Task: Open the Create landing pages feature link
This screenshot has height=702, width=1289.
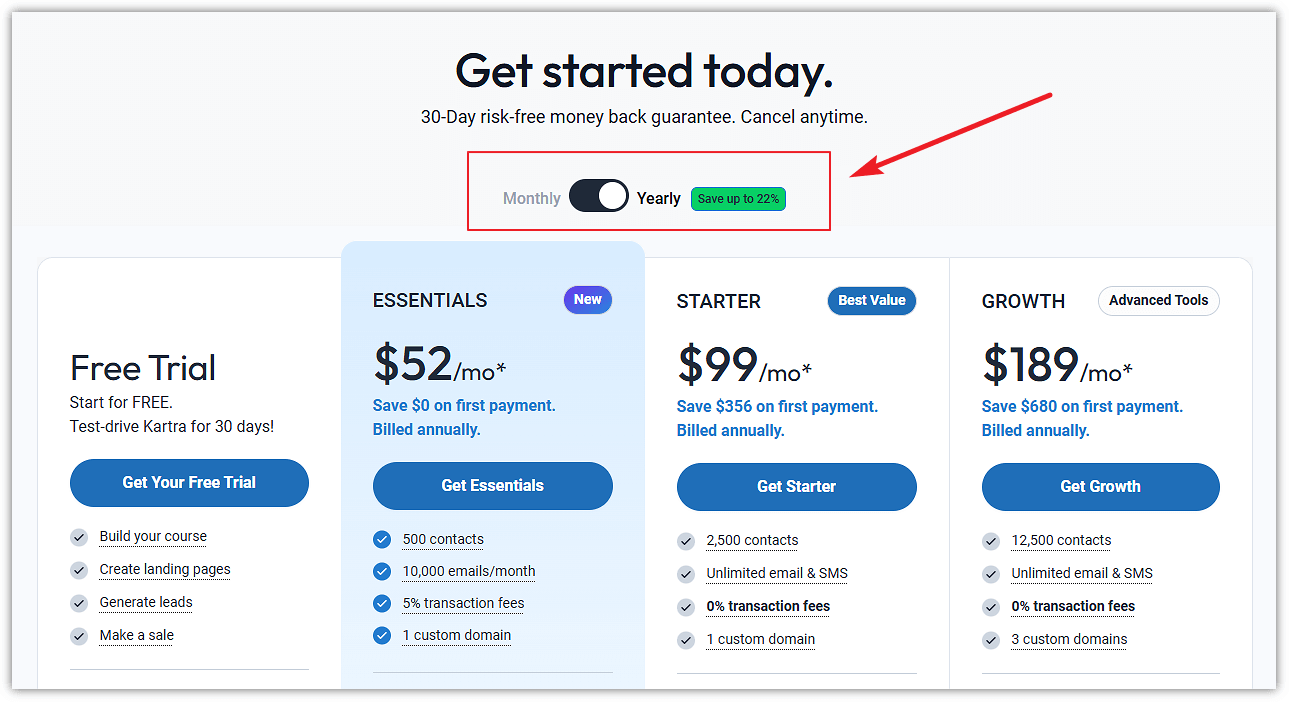Action: coord(165,570)
